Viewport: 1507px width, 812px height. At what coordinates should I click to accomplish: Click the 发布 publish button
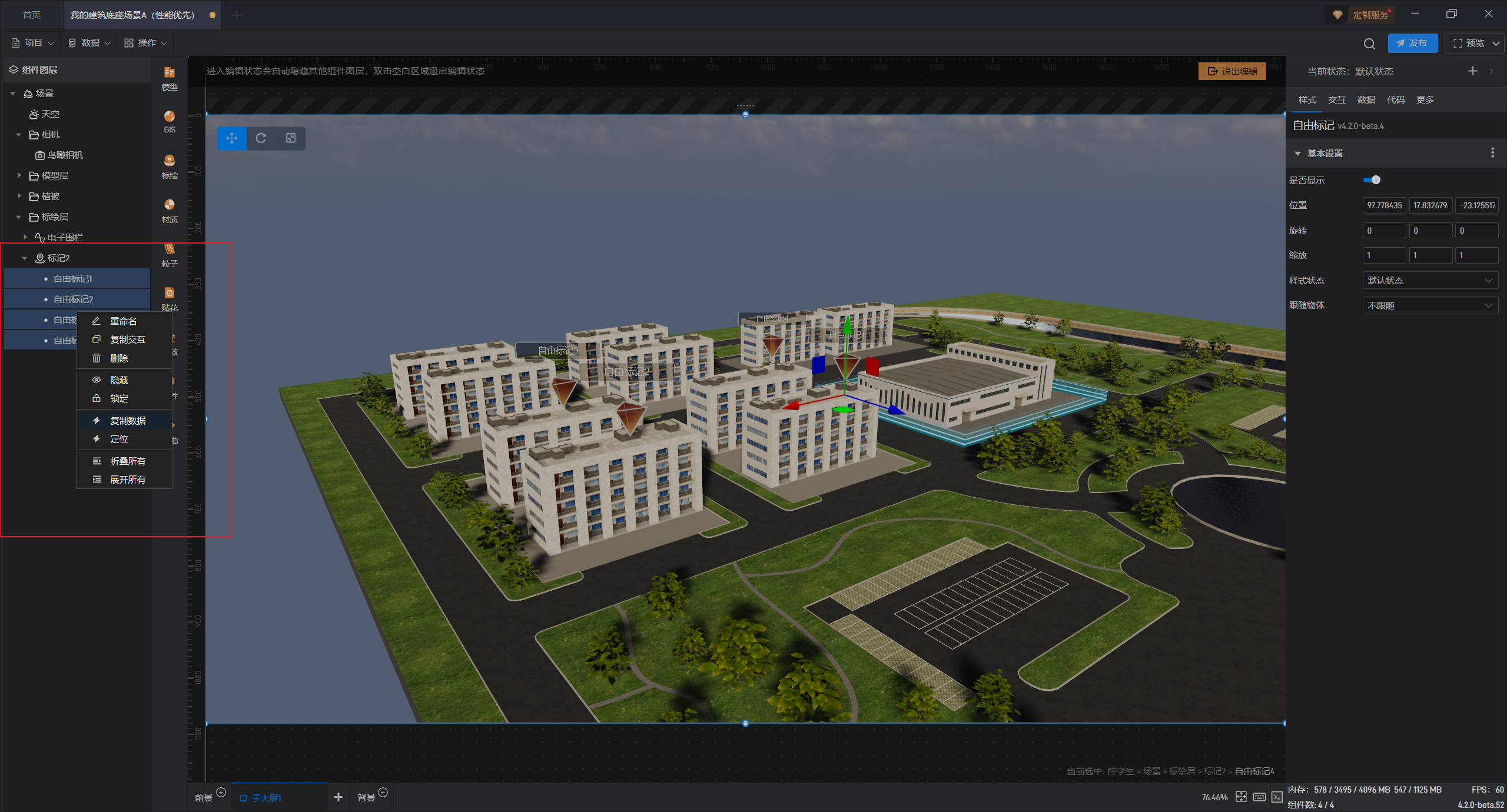click(x=1412, y=44)
